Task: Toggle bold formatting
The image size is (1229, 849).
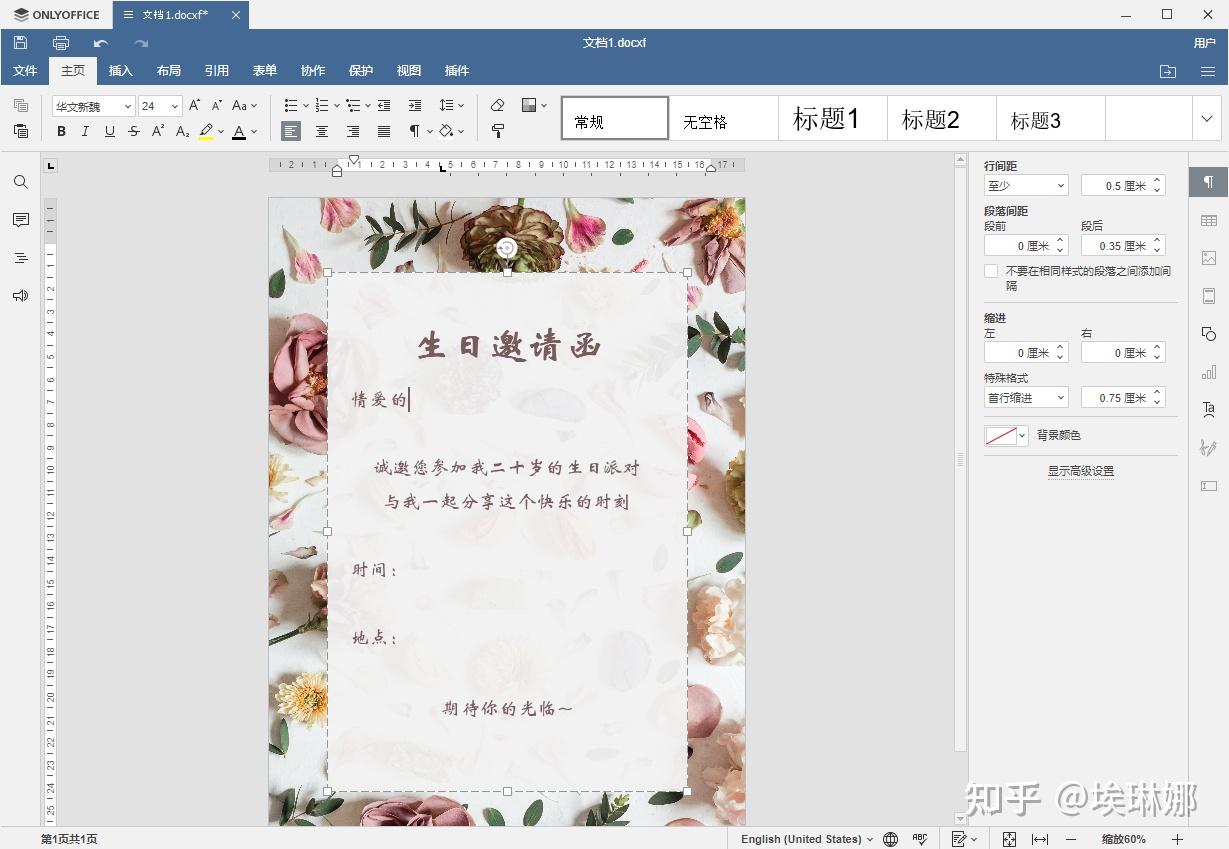Action: [x=61, y=131]
